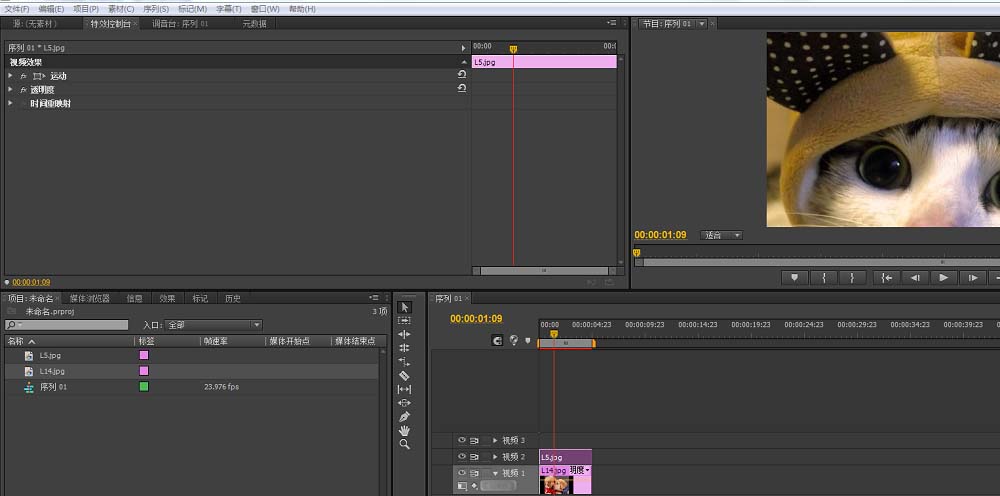Select the Ripple Edit tool
This screenshot has height=496, width=1000.
tap(404, 334)
